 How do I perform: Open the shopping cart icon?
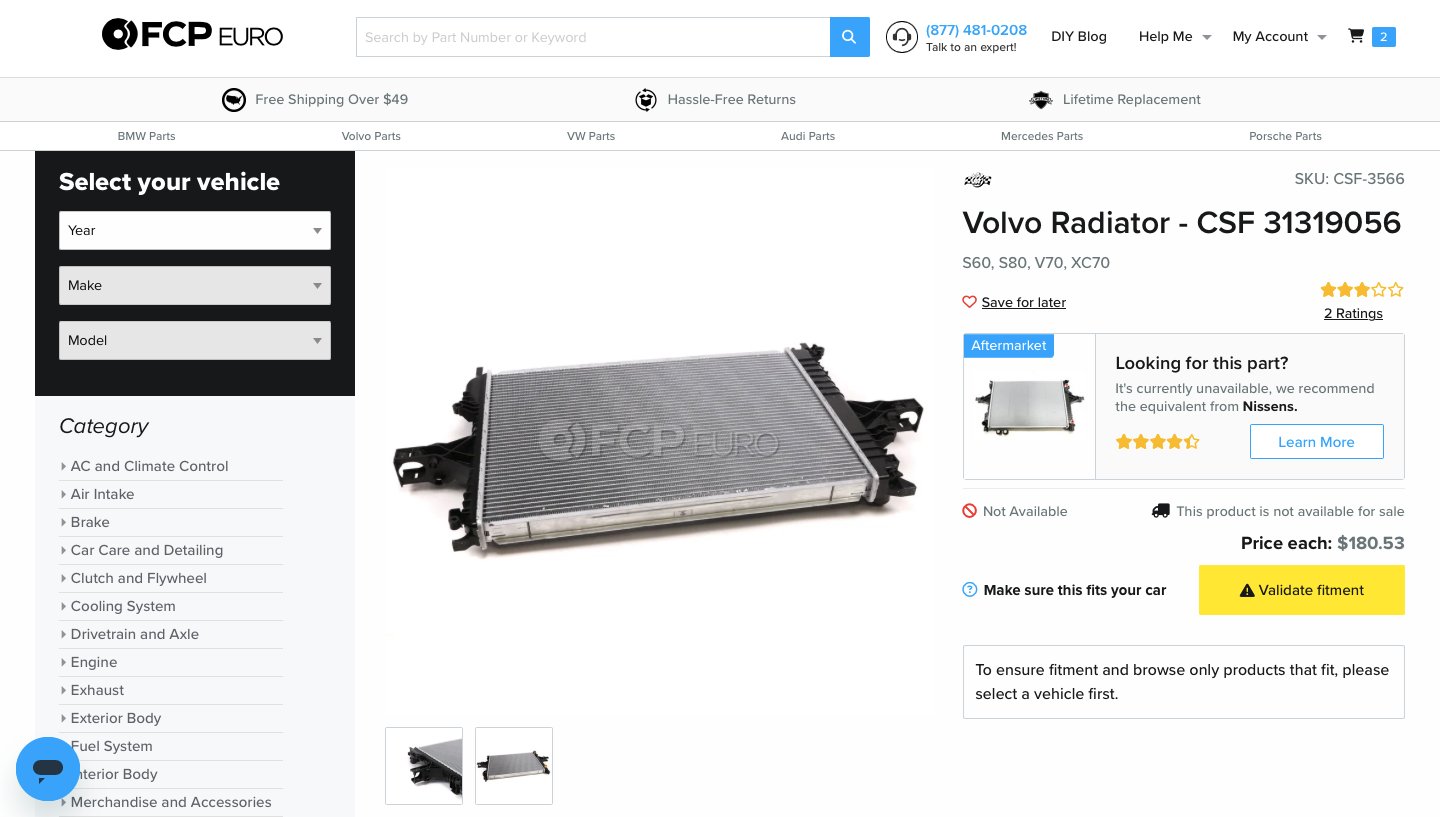coord(1356,36)
